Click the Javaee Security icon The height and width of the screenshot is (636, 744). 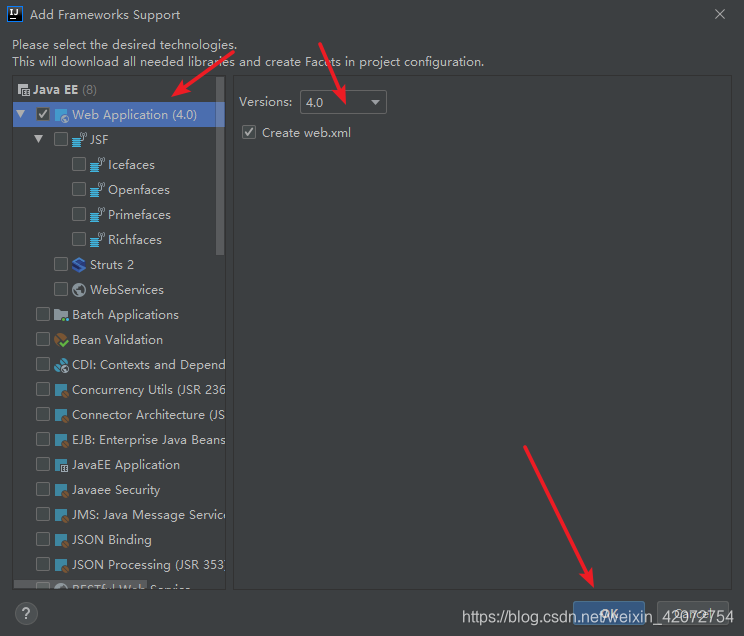click(62, 490)
